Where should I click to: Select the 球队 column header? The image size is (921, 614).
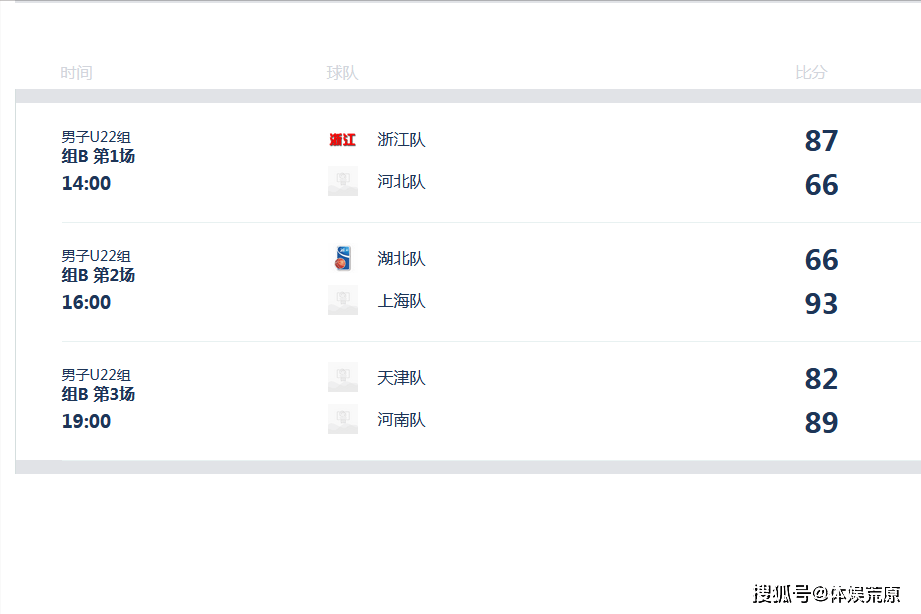(x=342, y=73)
